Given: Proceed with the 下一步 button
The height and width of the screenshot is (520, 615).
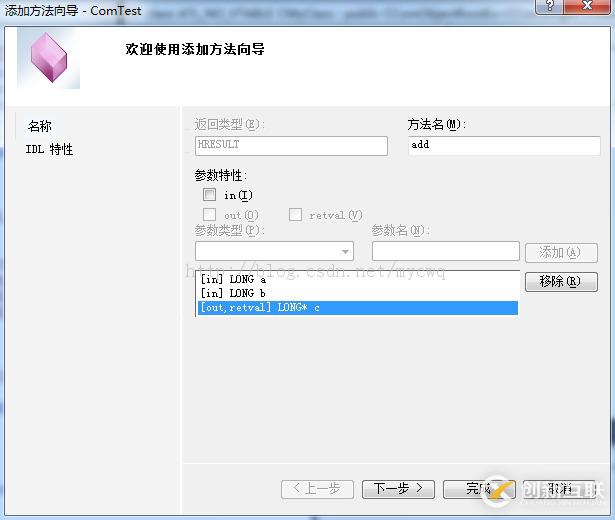Looking at the screenshot, I should point(398,489).
